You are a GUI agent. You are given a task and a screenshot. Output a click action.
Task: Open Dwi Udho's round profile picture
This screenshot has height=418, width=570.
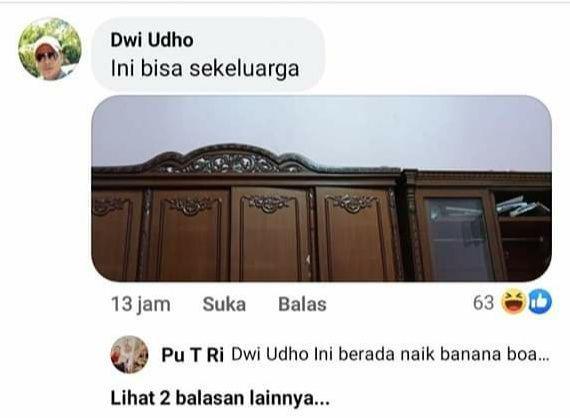50,48
